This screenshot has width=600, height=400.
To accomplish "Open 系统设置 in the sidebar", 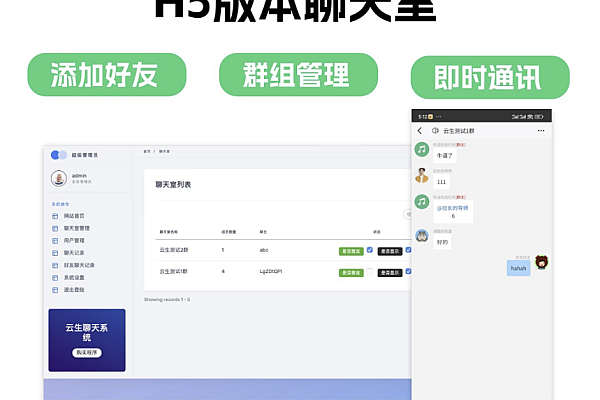I will (x=74, y=278).
